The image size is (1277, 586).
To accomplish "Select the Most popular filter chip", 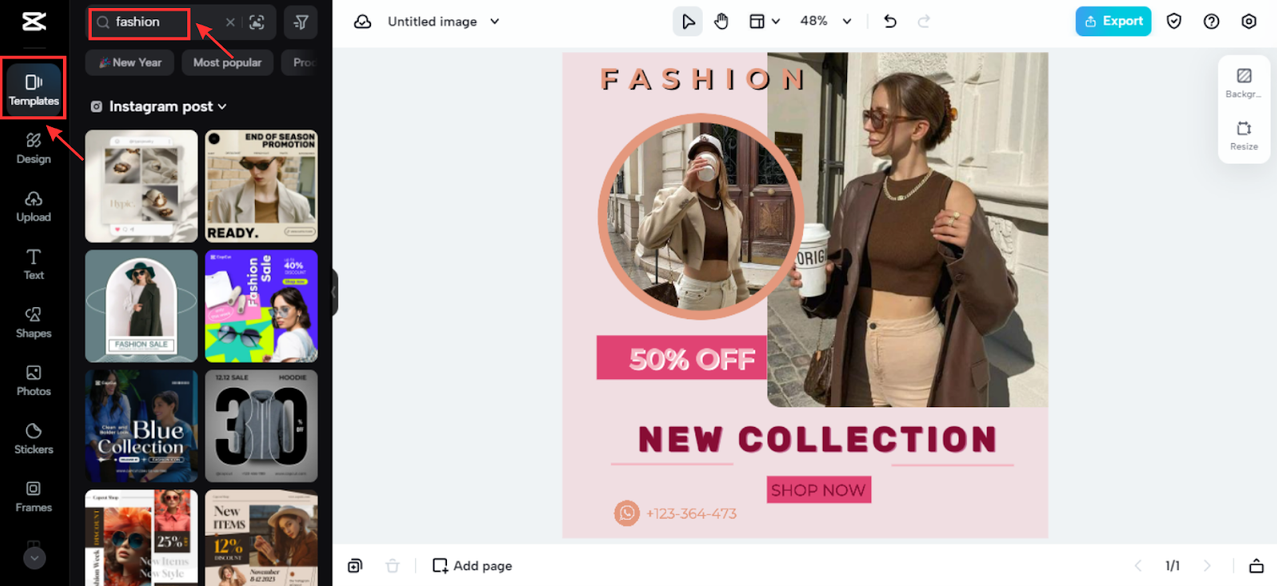I will (x=227, y=62).
